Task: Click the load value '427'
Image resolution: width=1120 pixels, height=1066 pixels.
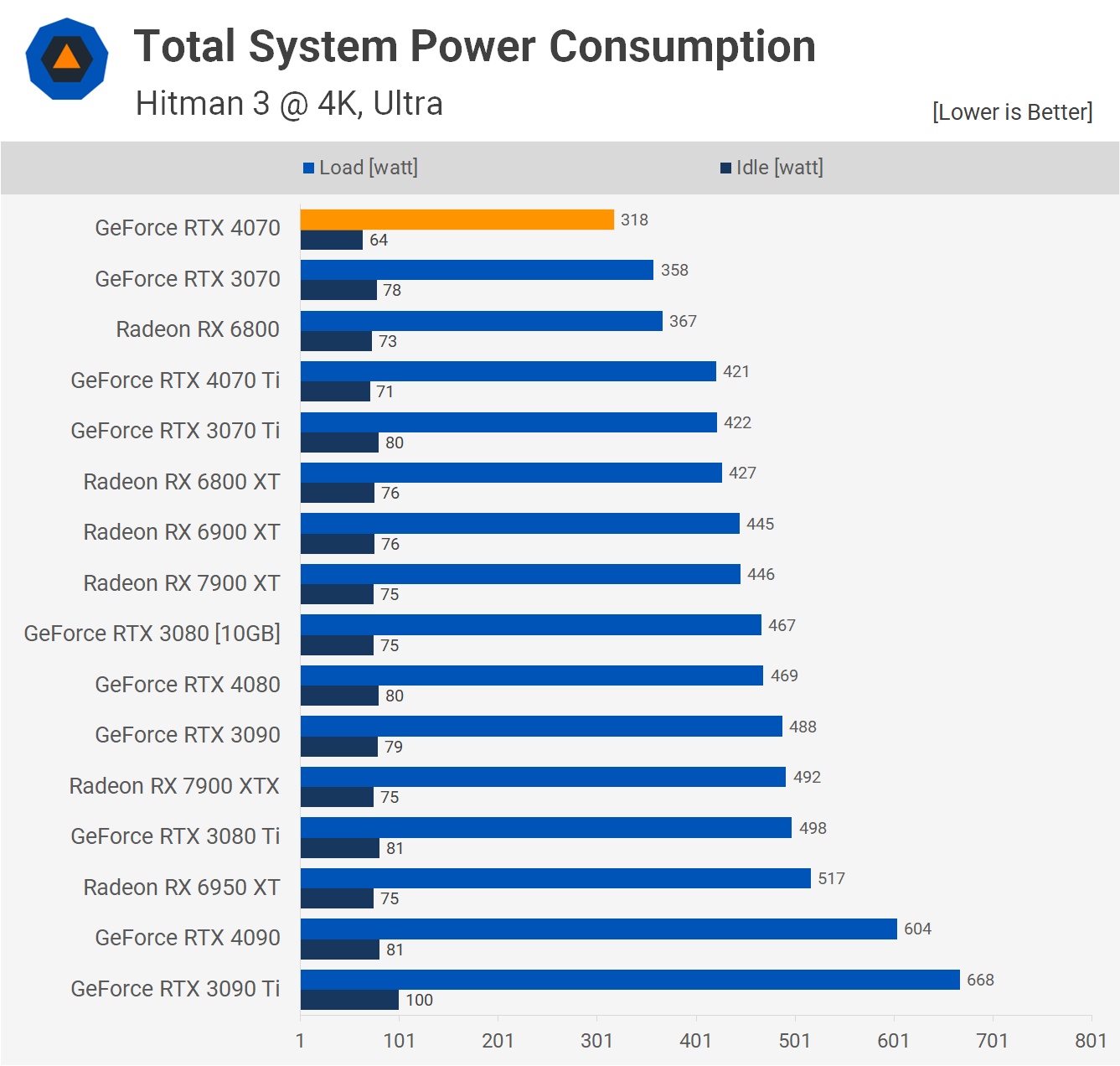Action: pyautogui.click(x=742, y=473)
